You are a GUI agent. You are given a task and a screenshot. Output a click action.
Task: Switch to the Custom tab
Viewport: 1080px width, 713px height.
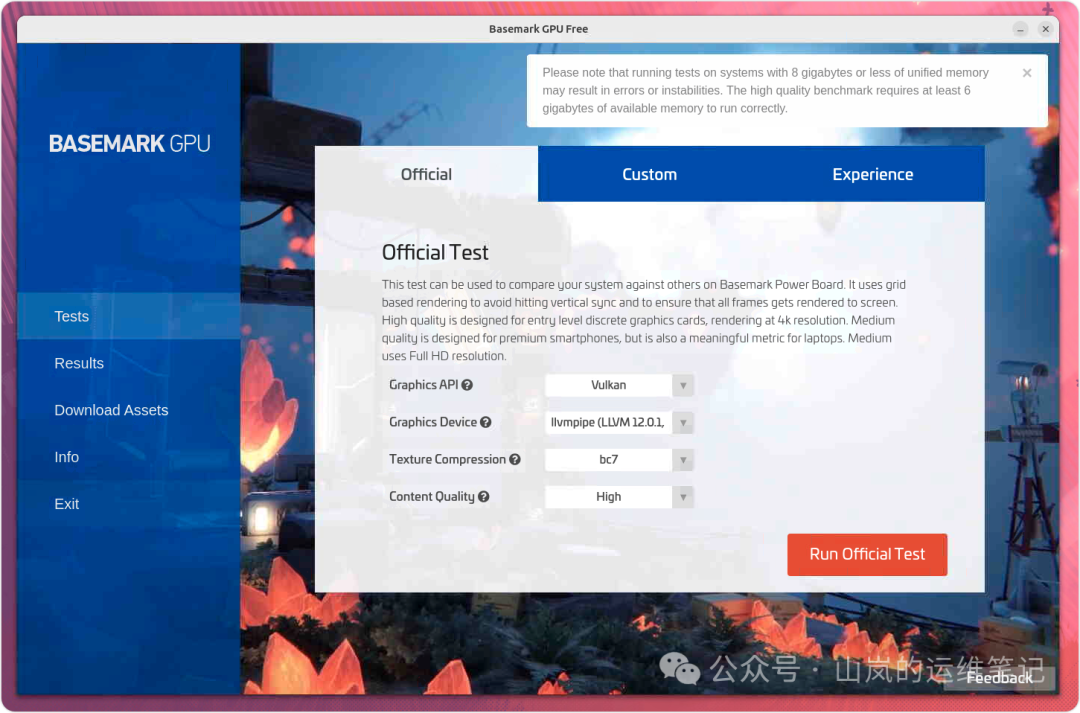(x=650, y=174)
